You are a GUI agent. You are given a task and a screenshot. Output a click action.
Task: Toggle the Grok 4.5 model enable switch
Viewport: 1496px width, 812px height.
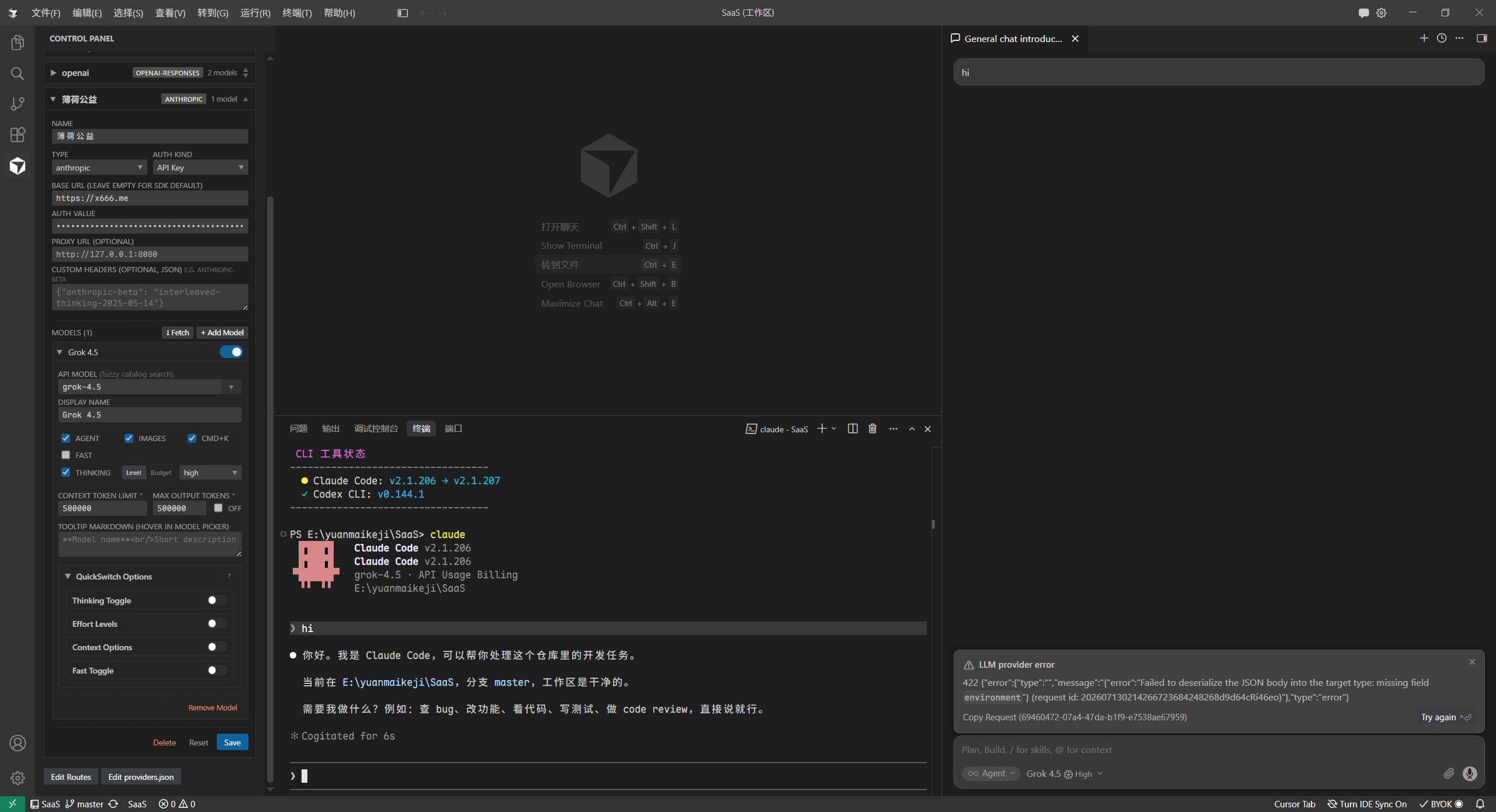pos(231,352)
